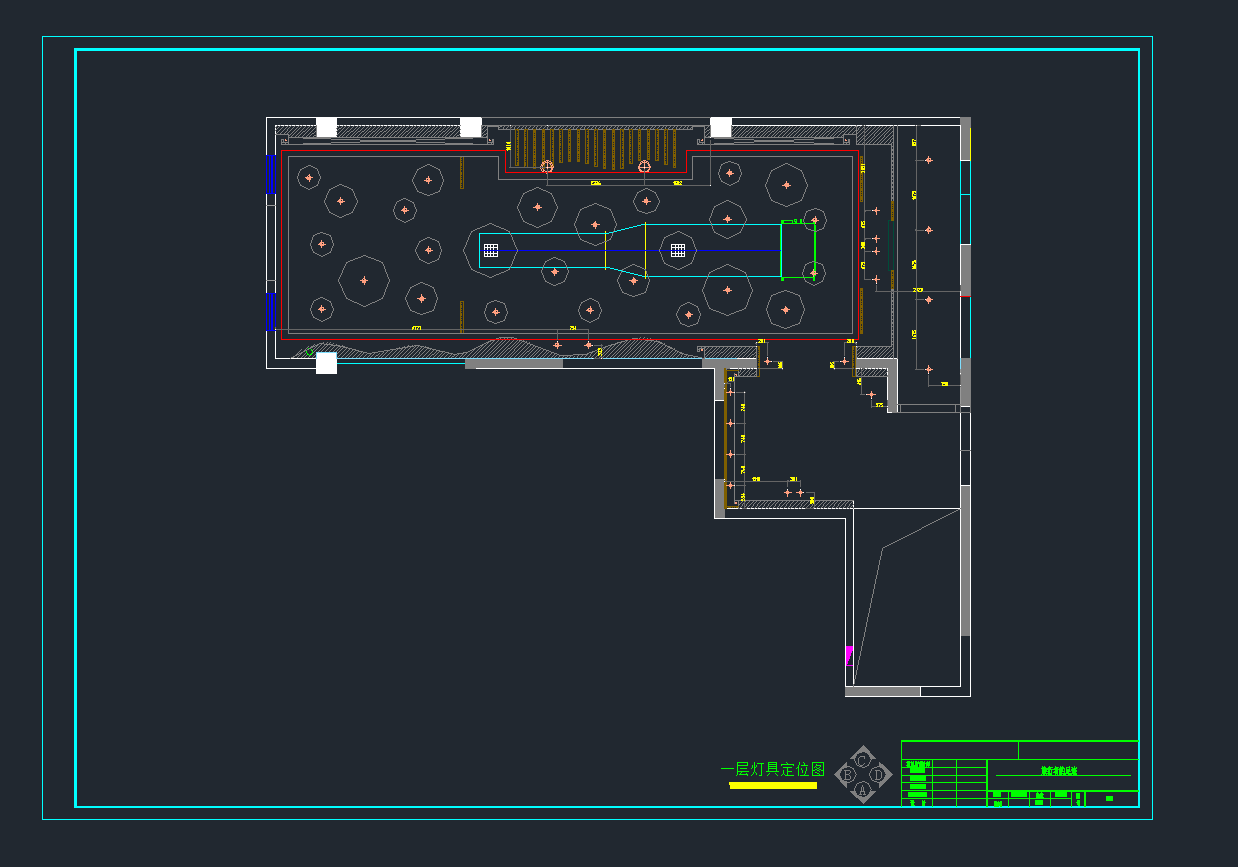Pick the green rectangle outline at duct end
1238x867 pixels.
798,250
